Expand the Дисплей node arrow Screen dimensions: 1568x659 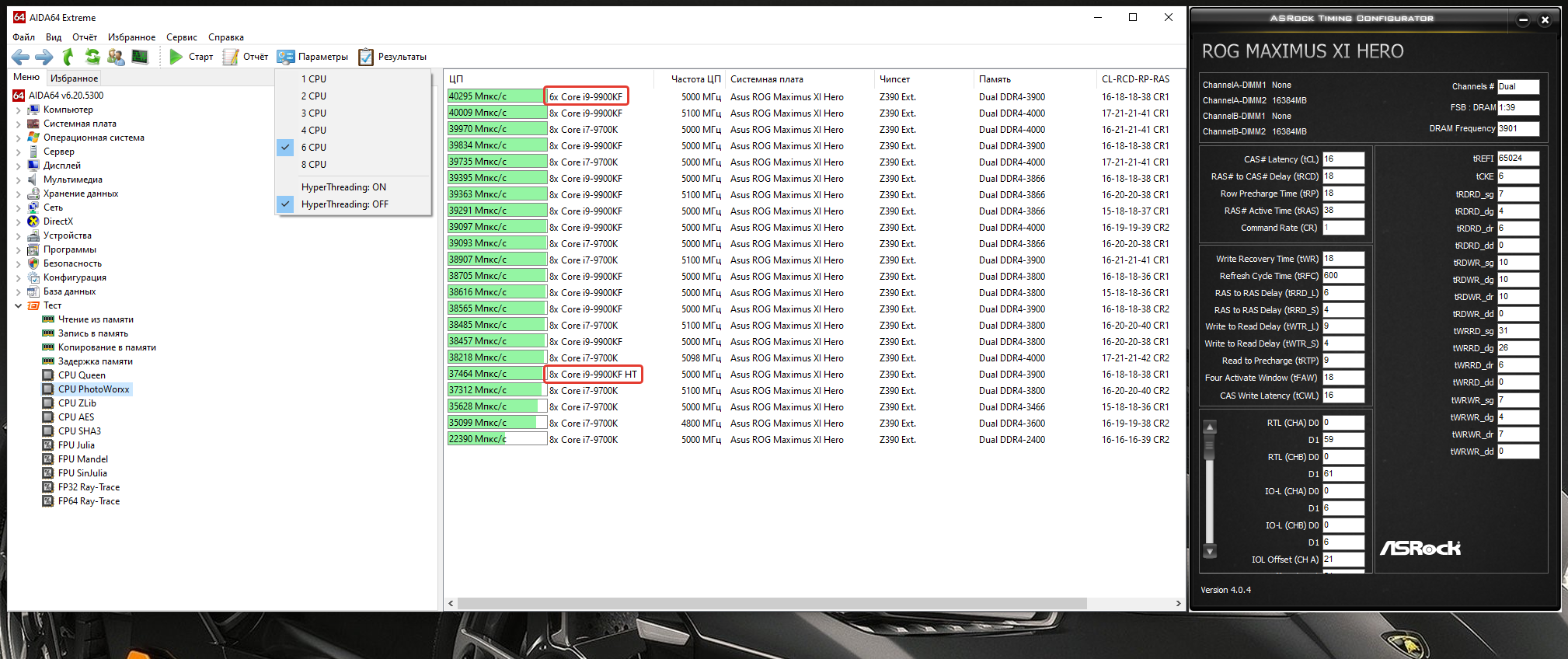18,166
